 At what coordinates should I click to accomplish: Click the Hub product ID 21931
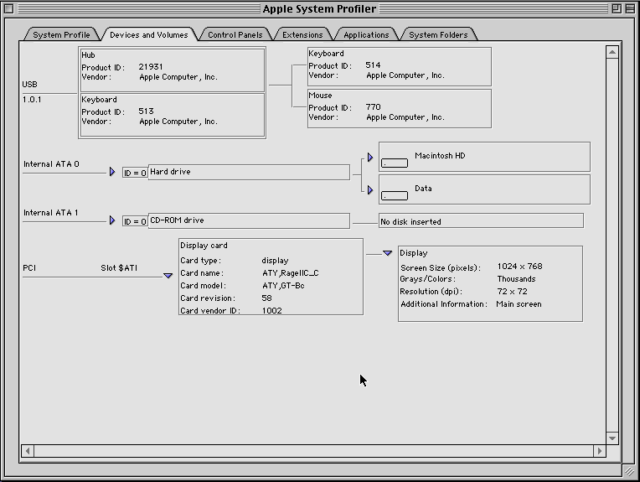pos(151,67)
